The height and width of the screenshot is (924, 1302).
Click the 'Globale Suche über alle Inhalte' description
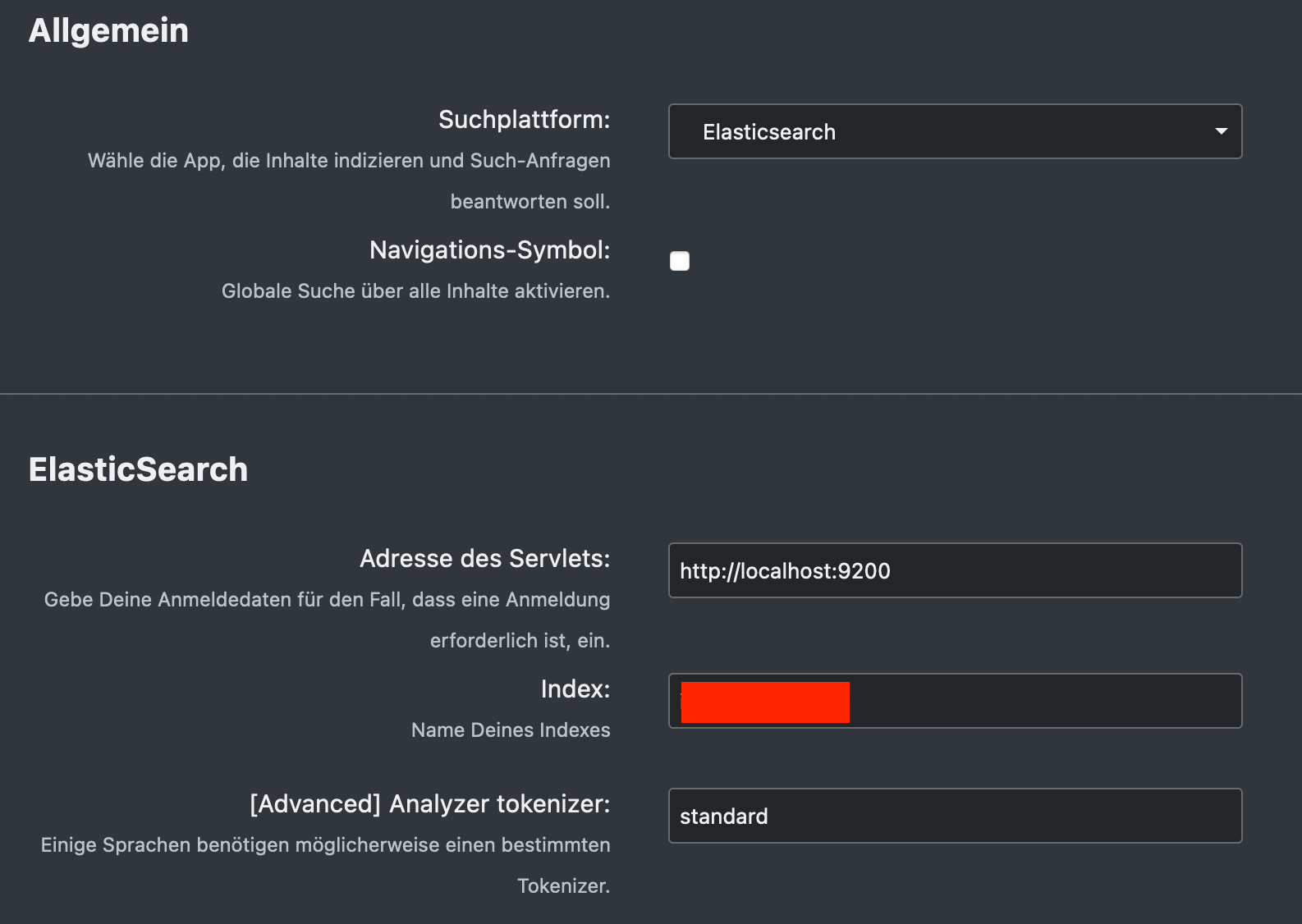click(x=415, y=291)
